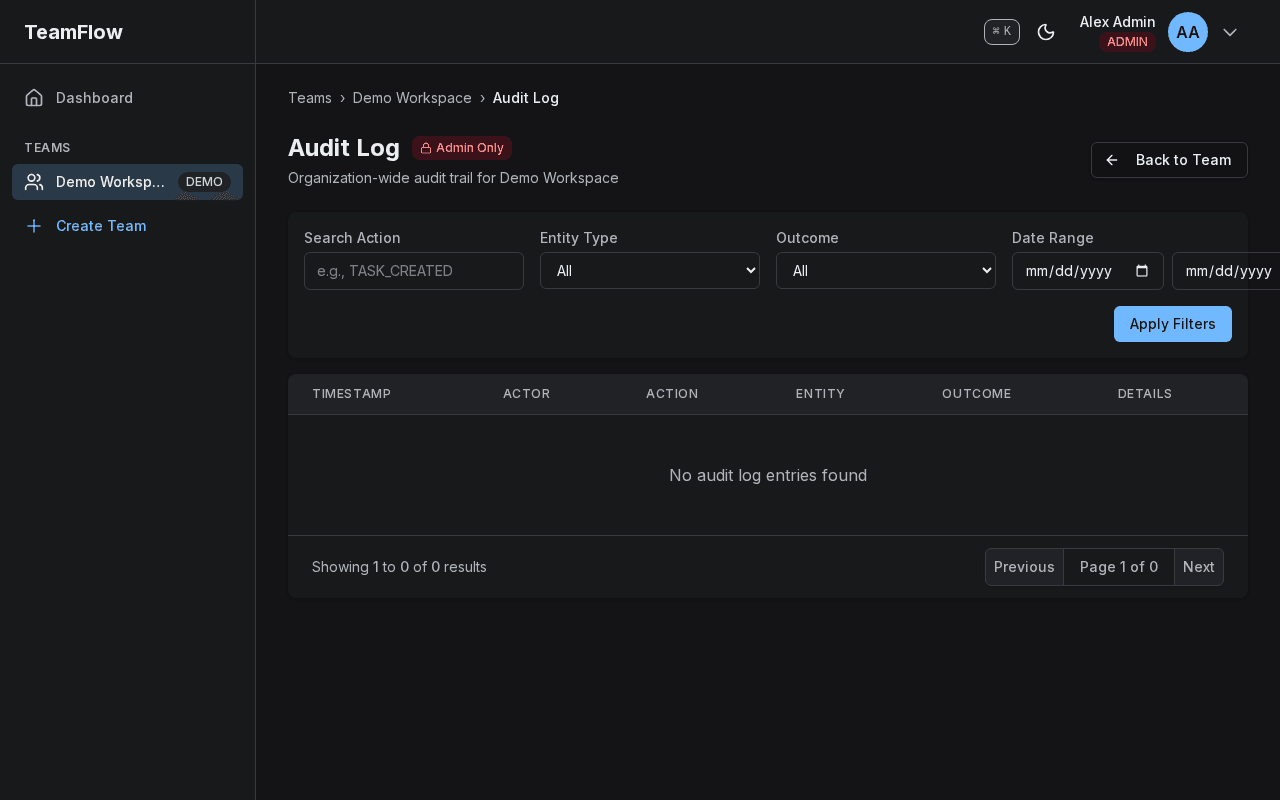Viewport: 1280px width, 800px height.
Task: Select Demo Workspace in the breadcrumb trail
Action: (x=412, y=97)
